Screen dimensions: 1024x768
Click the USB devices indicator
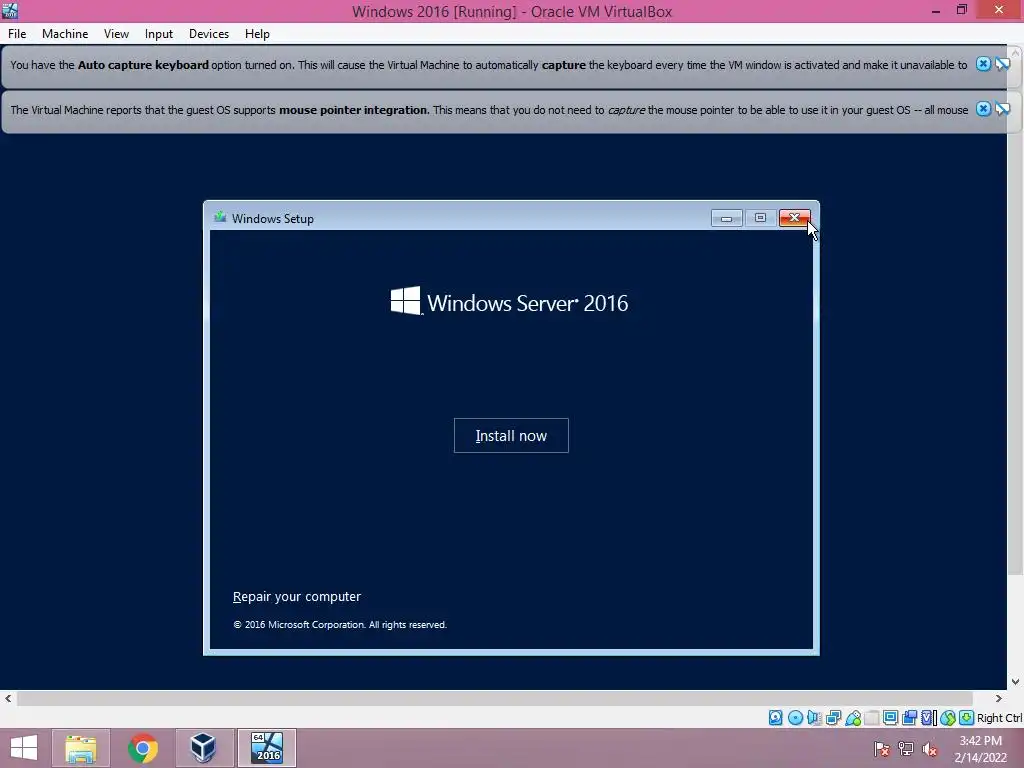pyautogui.click(x=853, y=718)
